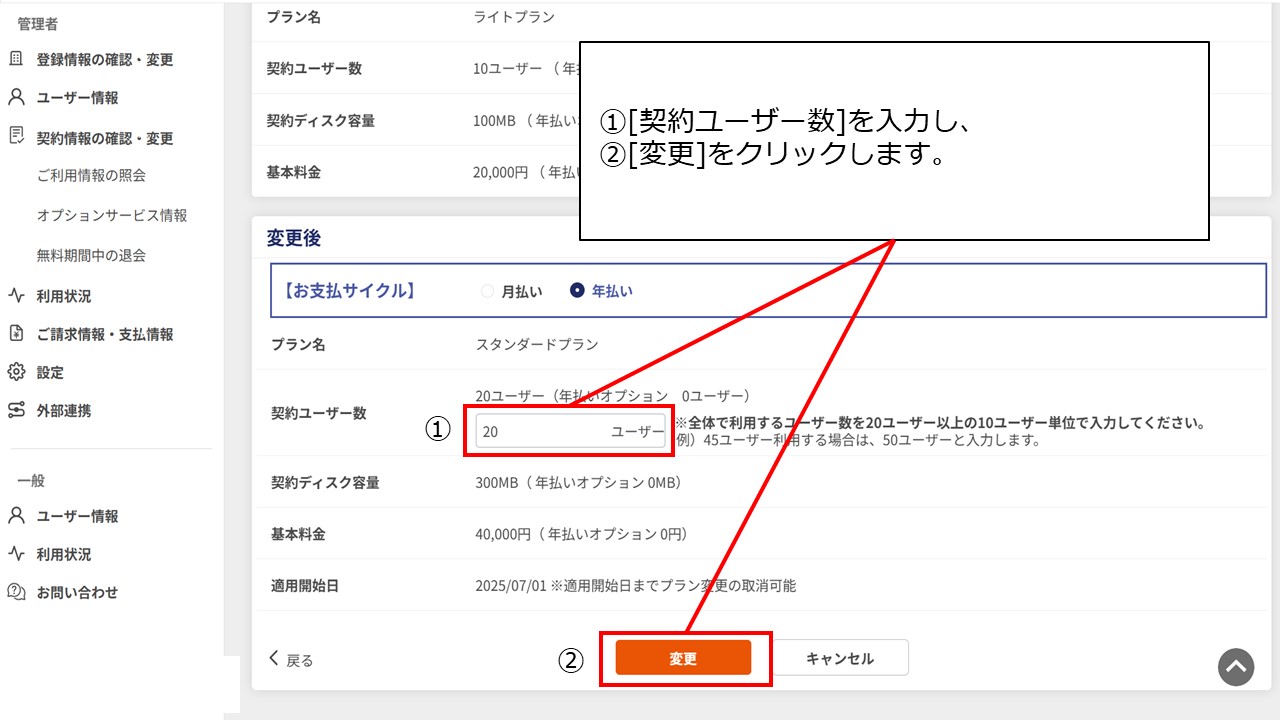
Task: Select the 月払い payment cycle
Action: (488, 291)
